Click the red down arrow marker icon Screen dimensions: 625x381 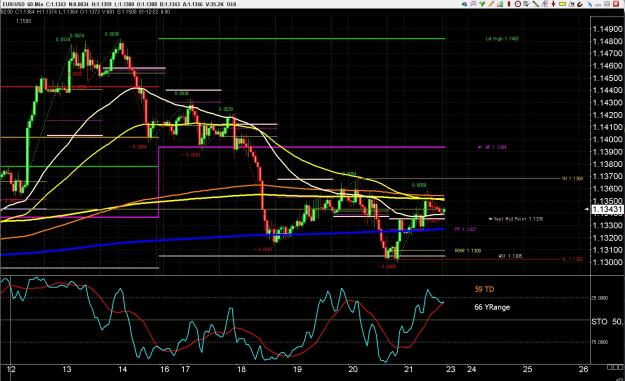click(x=554, y=4)
